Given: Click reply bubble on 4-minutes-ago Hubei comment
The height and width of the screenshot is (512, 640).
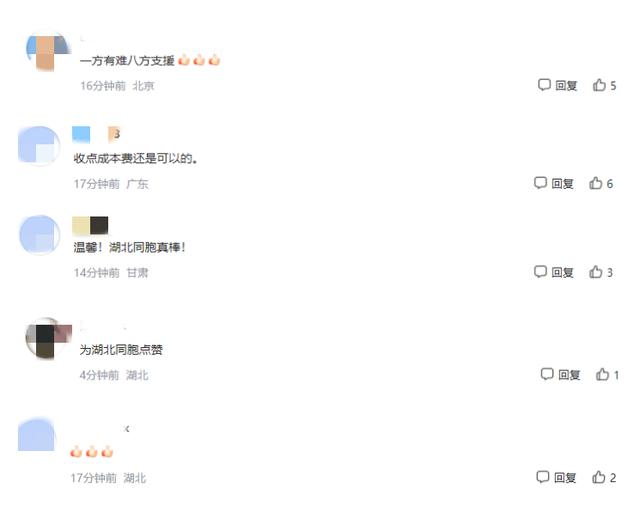Looking at the screenshot, I should pyautogui.click(x=547, y=374).
